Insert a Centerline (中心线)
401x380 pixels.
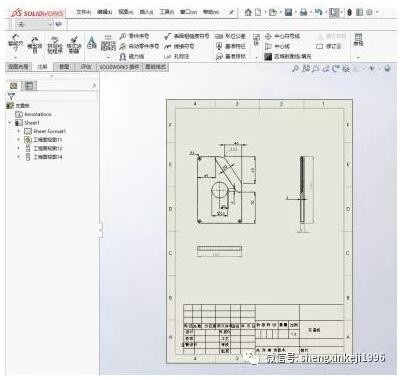(x=277, y=46)
